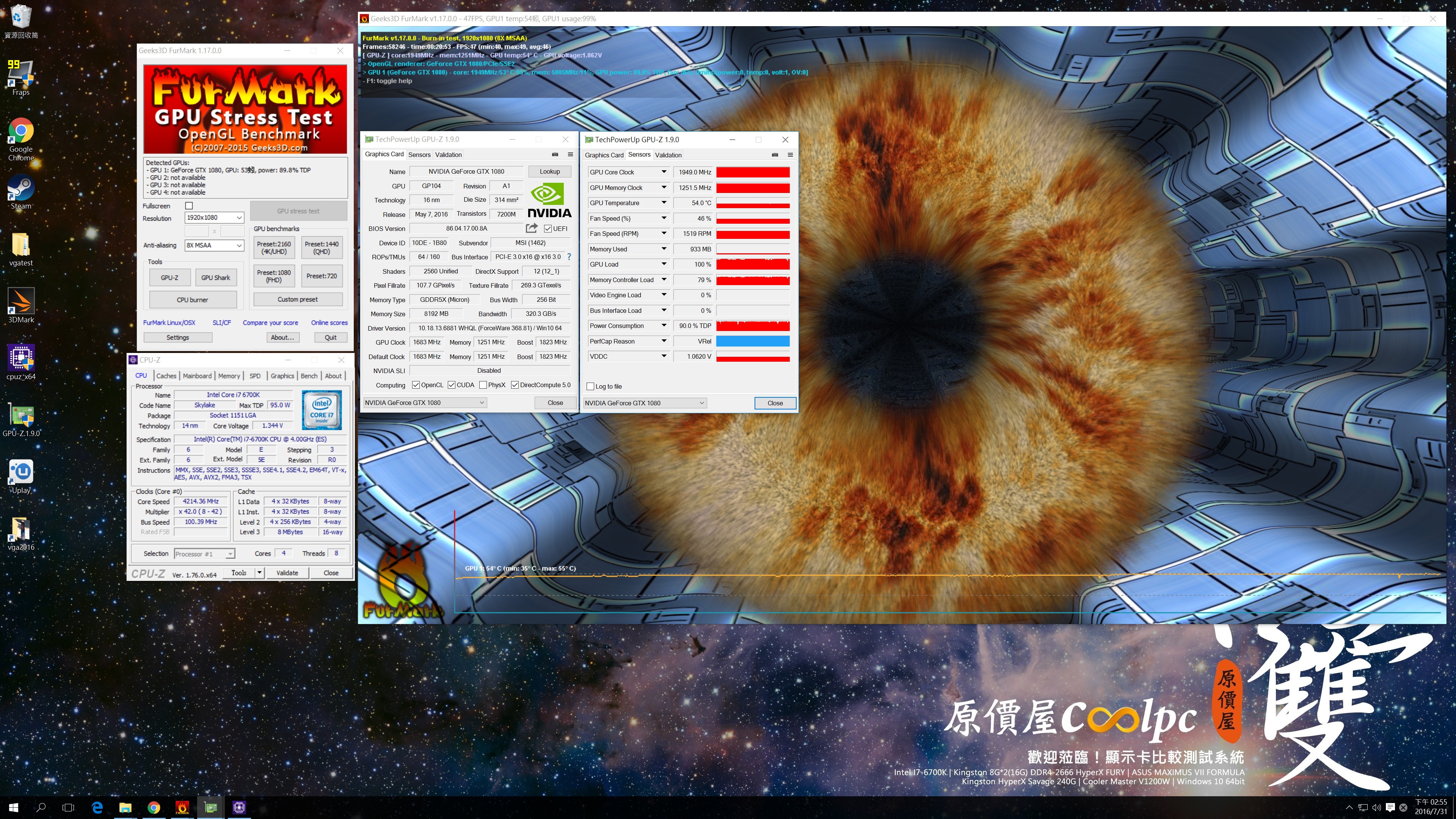This screenshot has height=819, width=1456.
Task: Open the Google Chrome desktop shortcut
Action: 21,139
